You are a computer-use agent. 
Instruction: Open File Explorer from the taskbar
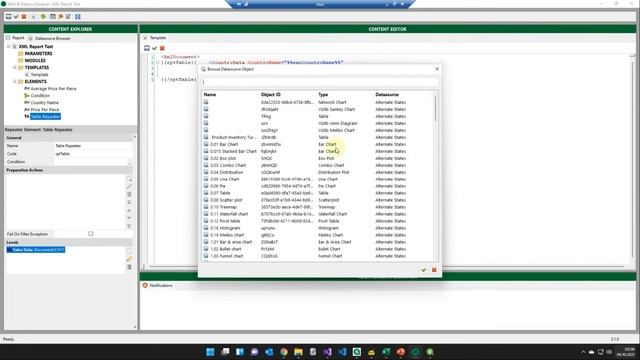coord(298,352)
